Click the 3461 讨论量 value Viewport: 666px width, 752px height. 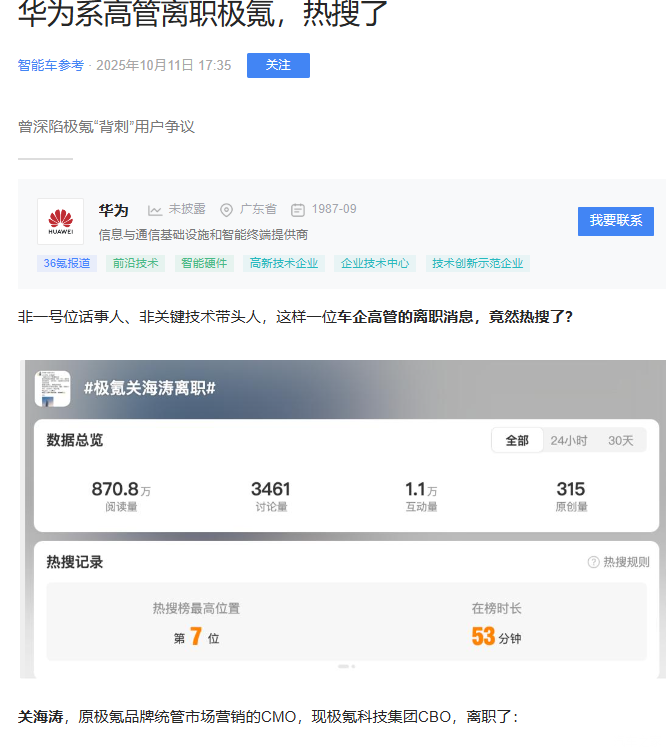(271, 490)
